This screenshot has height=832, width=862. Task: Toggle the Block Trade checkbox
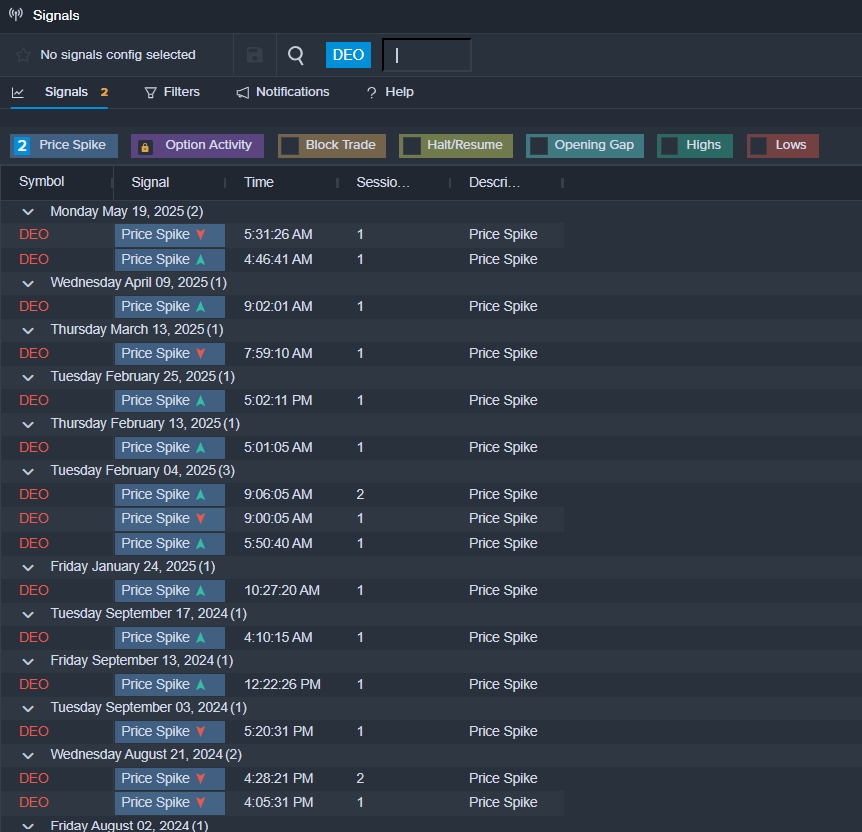coord(290,146)
